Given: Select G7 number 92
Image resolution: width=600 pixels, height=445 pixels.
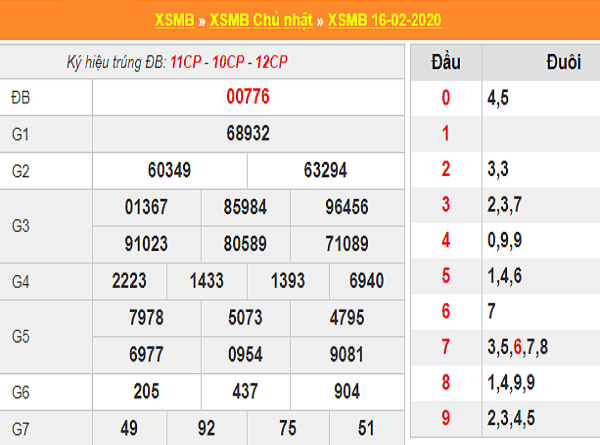Looking at the screenshot, I should coord(206,429).
